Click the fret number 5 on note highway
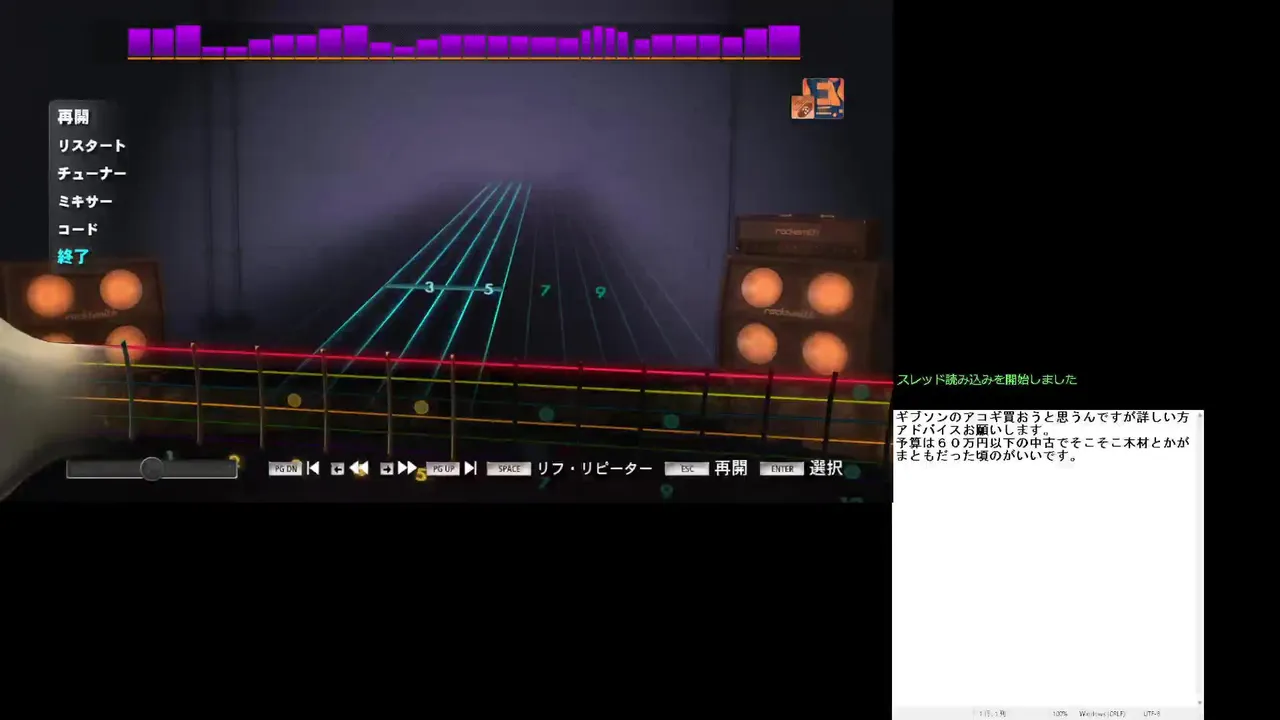The width and height of the screenshot is (1280, 720). (x=488, y=289)
